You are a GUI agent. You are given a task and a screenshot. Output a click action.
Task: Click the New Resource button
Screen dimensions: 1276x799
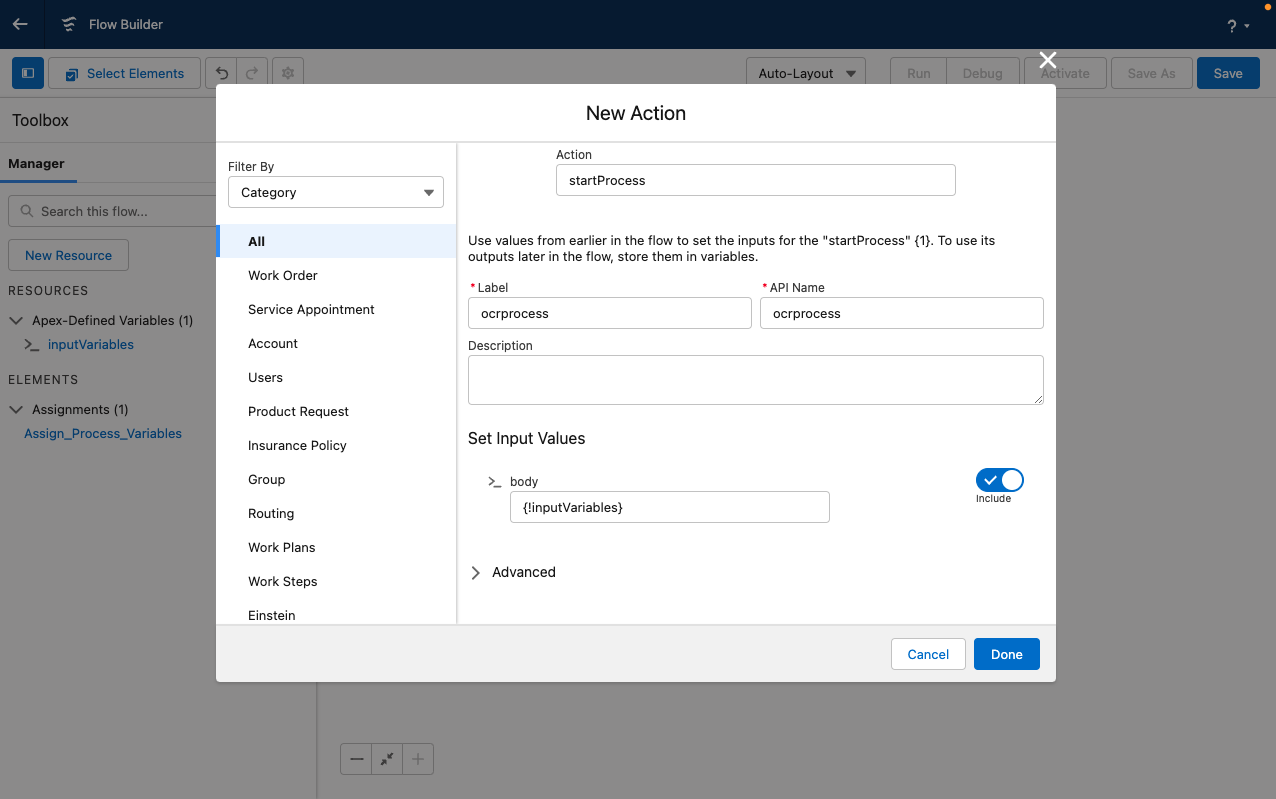(68, 255)
